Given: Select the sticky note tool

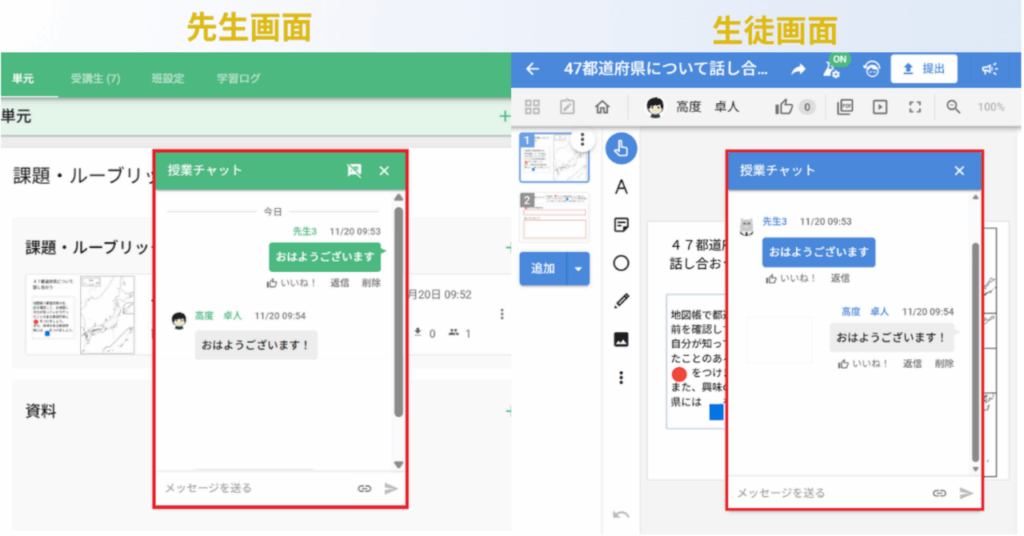Looking at the screenshot, I should point(621,225).
